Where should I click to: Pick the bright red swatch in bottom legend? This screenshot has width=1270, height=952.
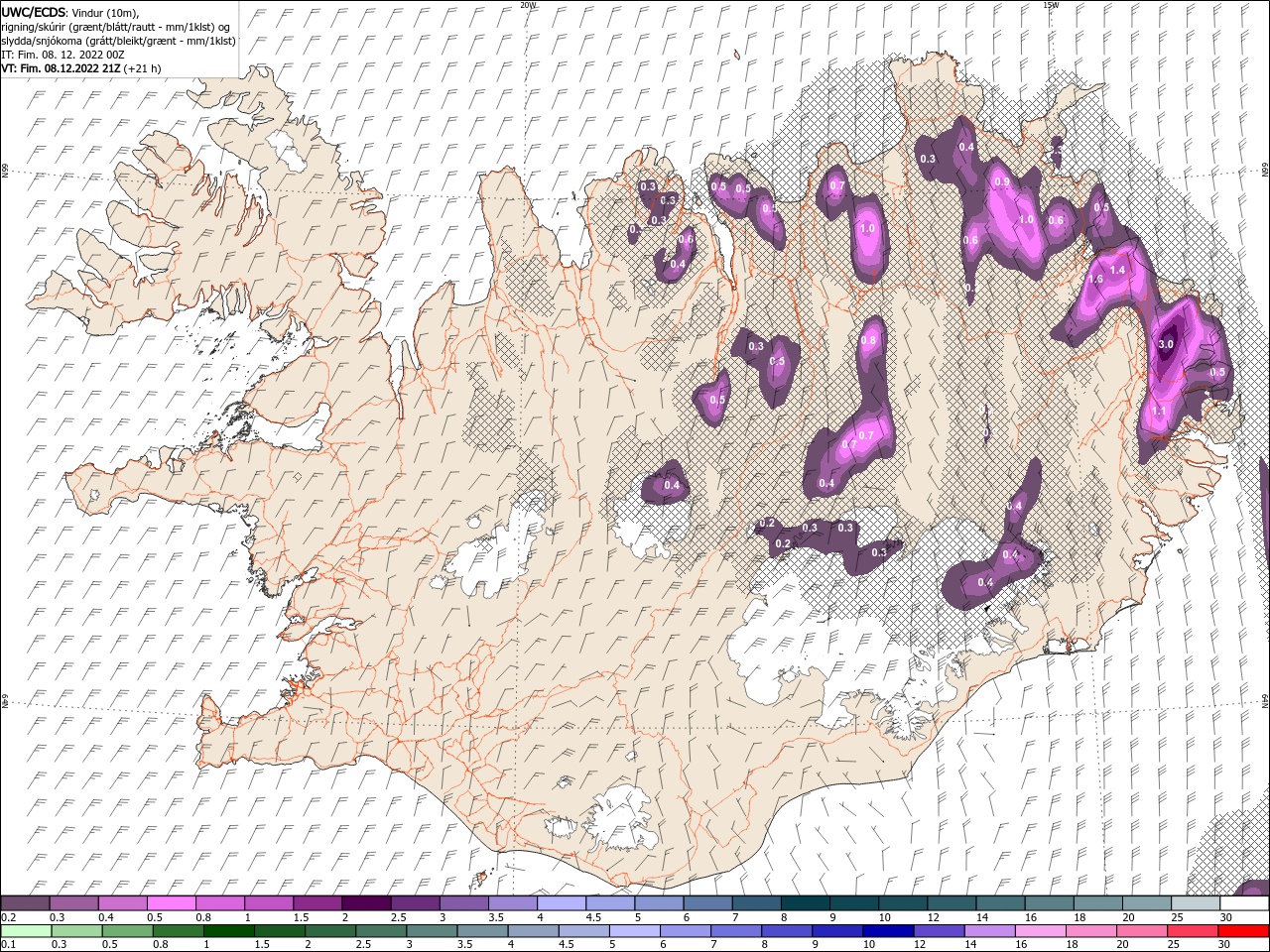(1243, 931)
